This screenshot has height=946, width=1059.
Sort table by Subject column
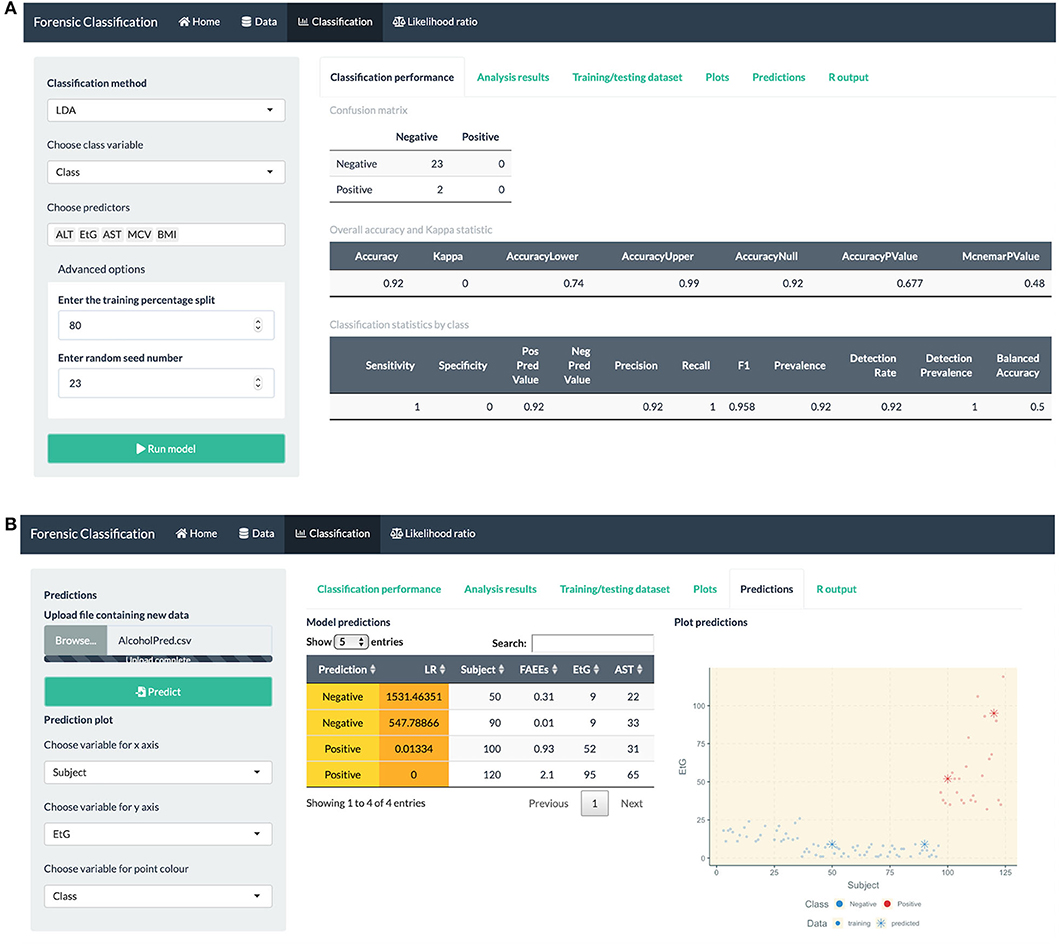pos(482,669)
